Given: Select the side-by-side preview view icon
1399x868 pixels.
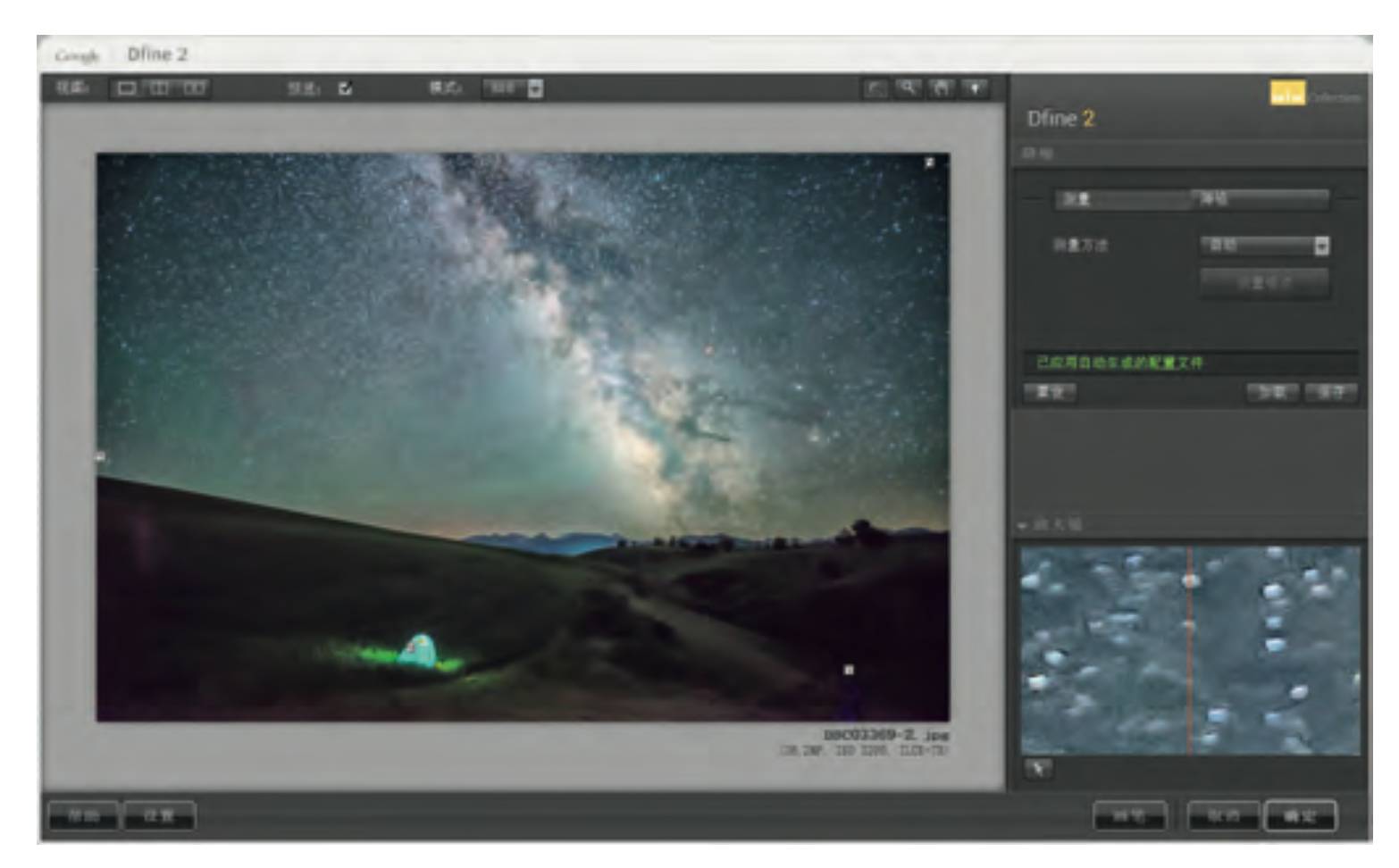Looking at the screenshot, I should point(194,88).
